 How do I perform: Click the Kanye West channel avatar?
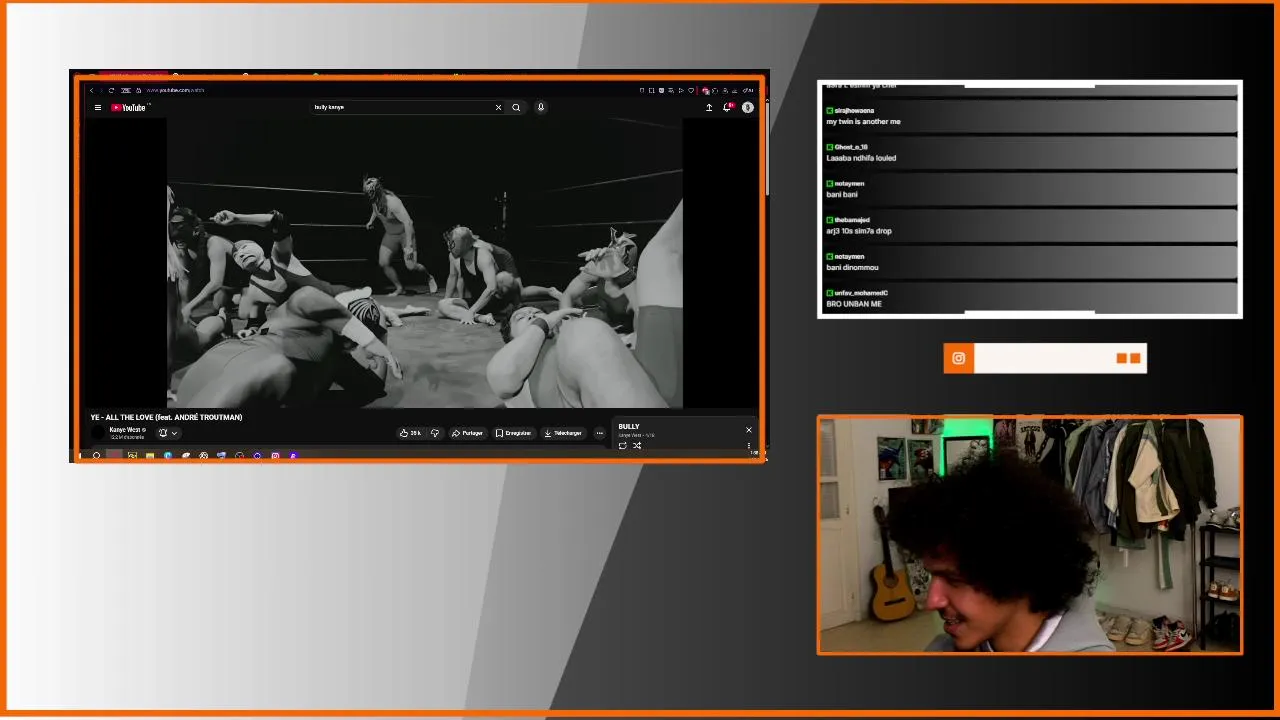coord(98,433)
